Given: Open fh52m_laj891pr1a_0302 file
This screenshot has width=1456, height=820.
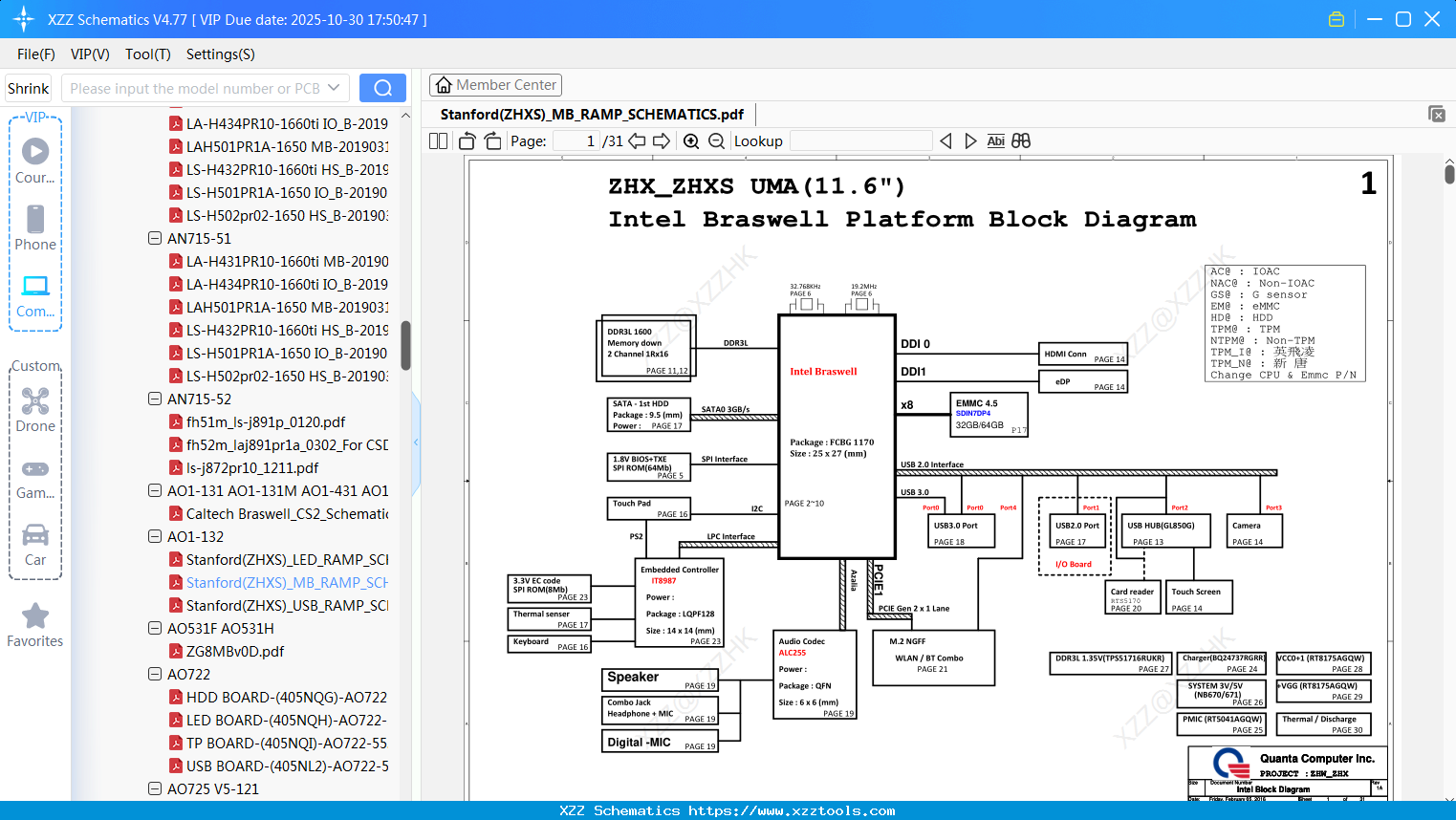Looking at the screenshot, I should (x=287, y=444).
